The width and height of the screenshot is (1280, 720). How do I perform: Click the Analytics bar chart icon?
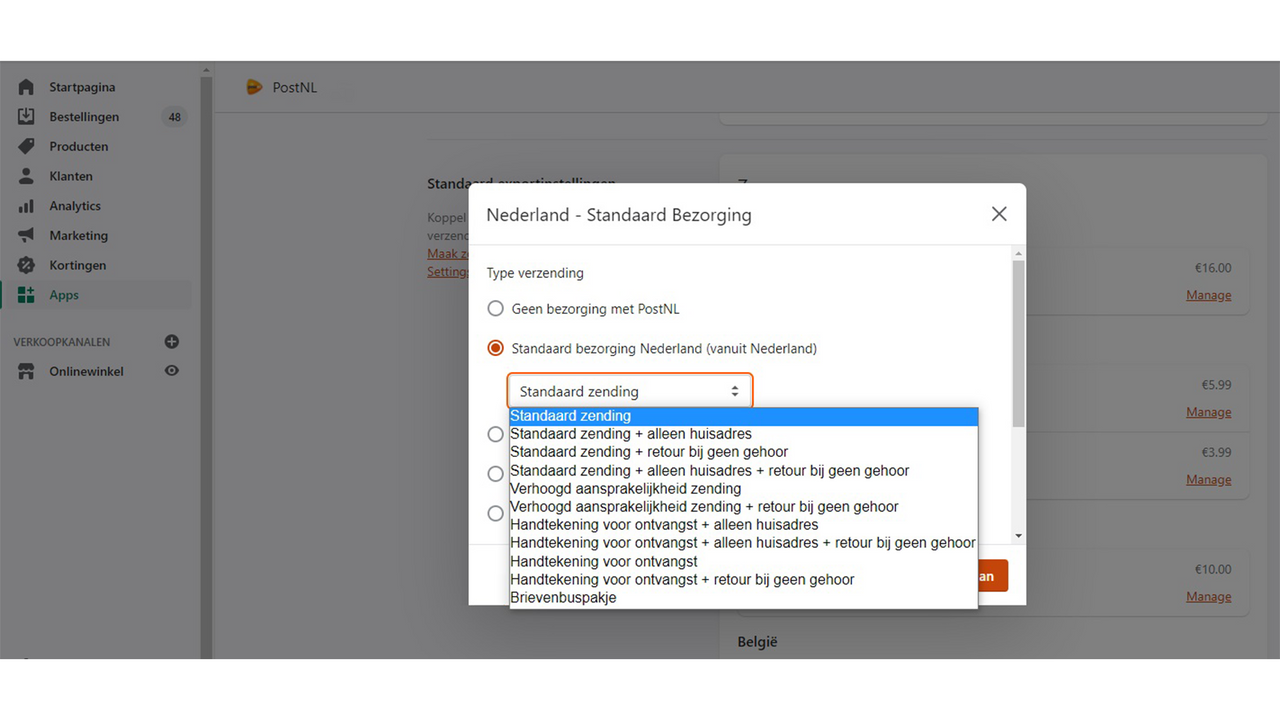tap(26, 206)
